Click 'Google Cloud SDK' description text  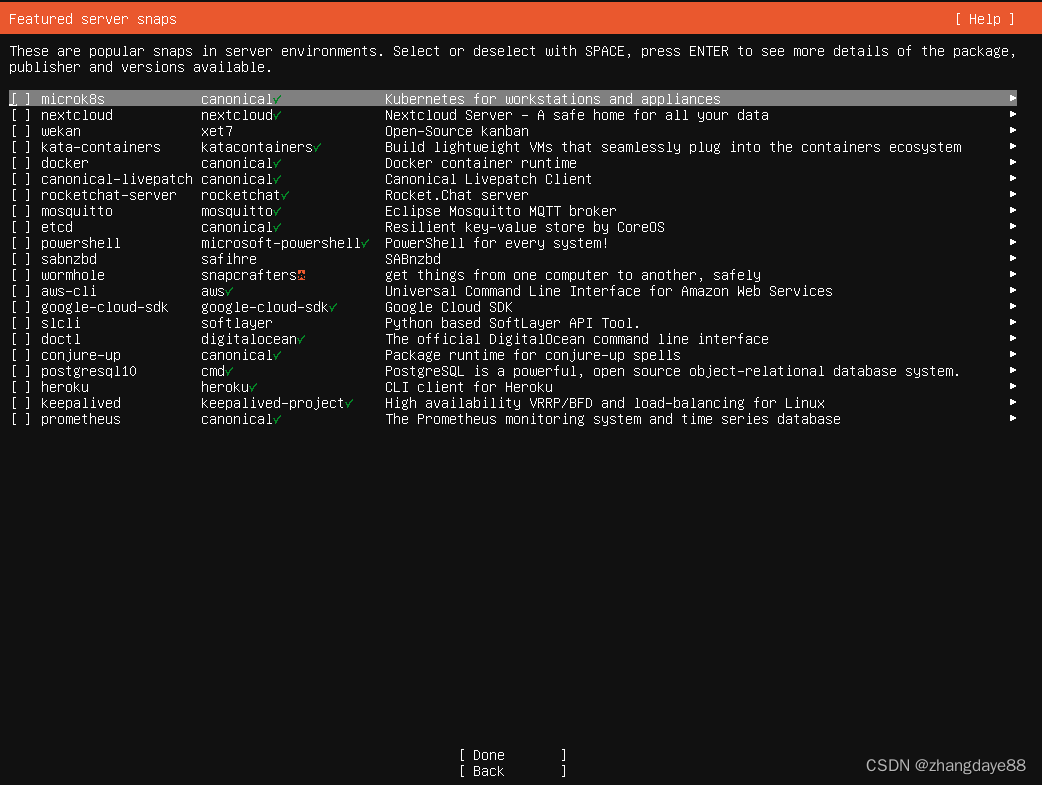[449, 307]
